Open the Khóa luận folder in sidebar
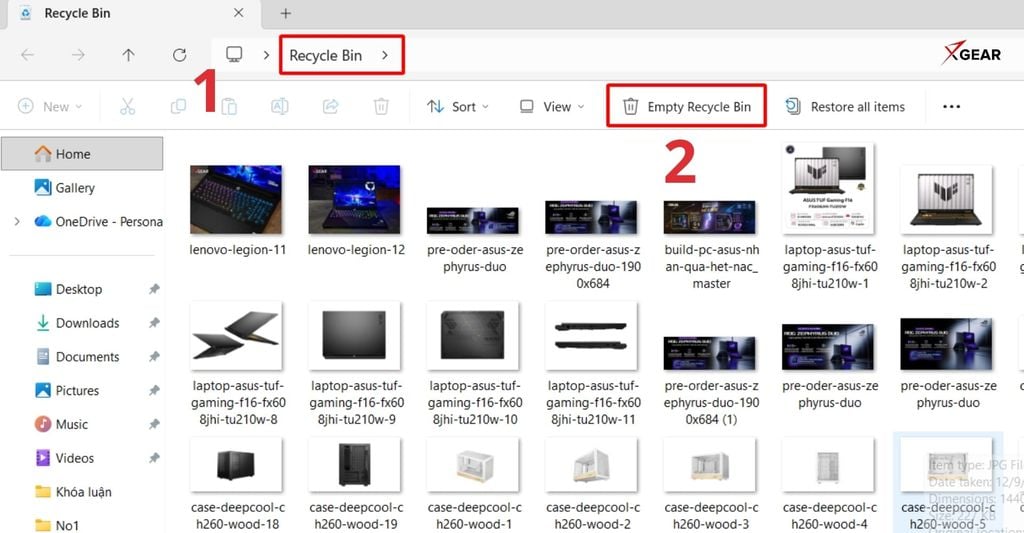 pyautogui.click(x=73, y=491)
